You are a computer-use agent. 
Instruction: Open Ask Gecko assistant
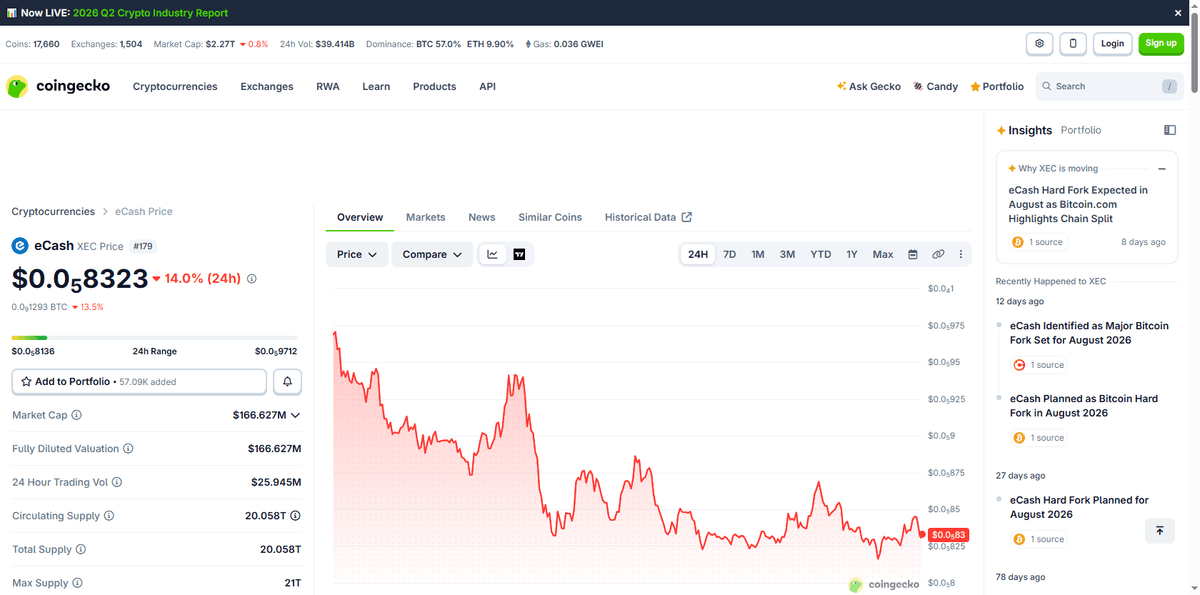click(x=869, y=86)
